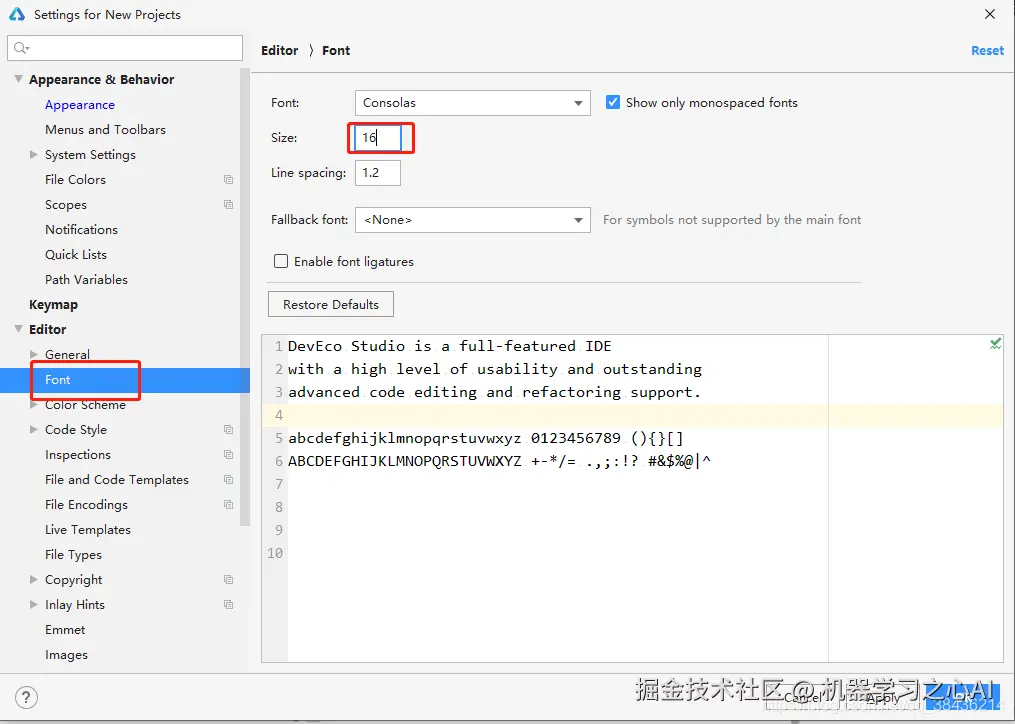Screen dimensions: 1015x724
Task: Open help with the question mark button
Action: (x=26, y=697)
